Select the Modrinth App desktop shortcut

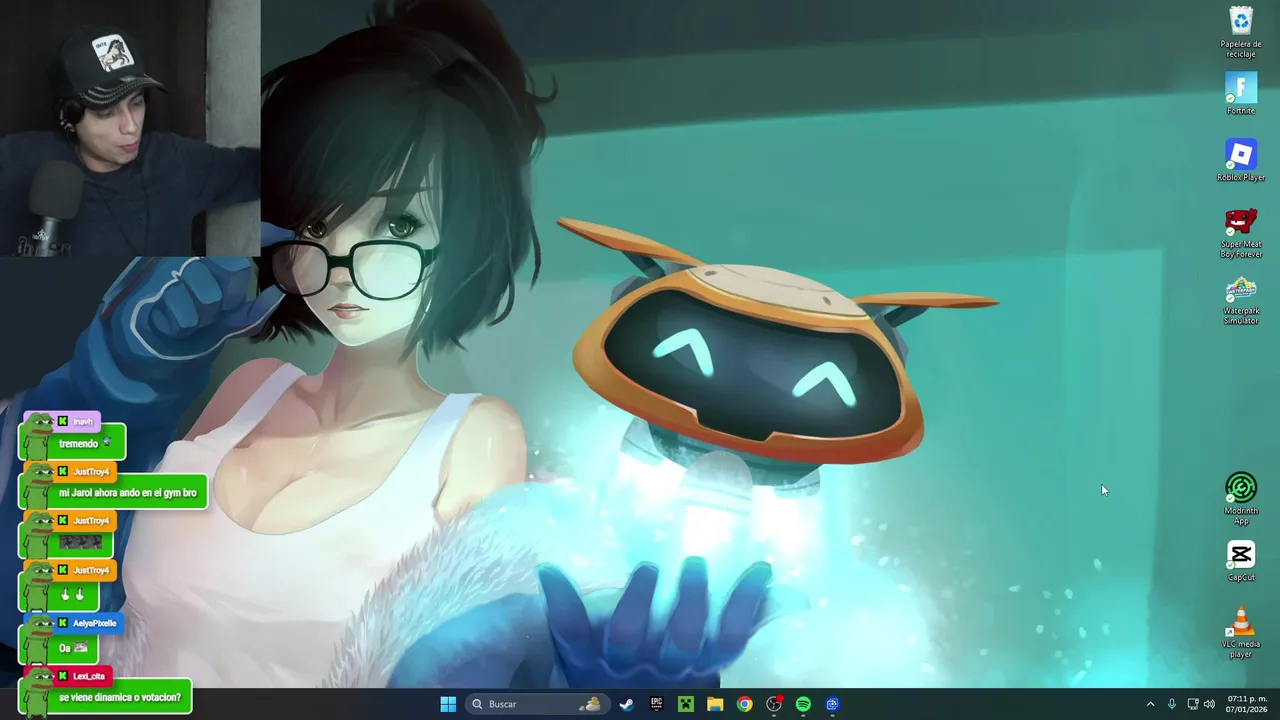[1241, 498]
